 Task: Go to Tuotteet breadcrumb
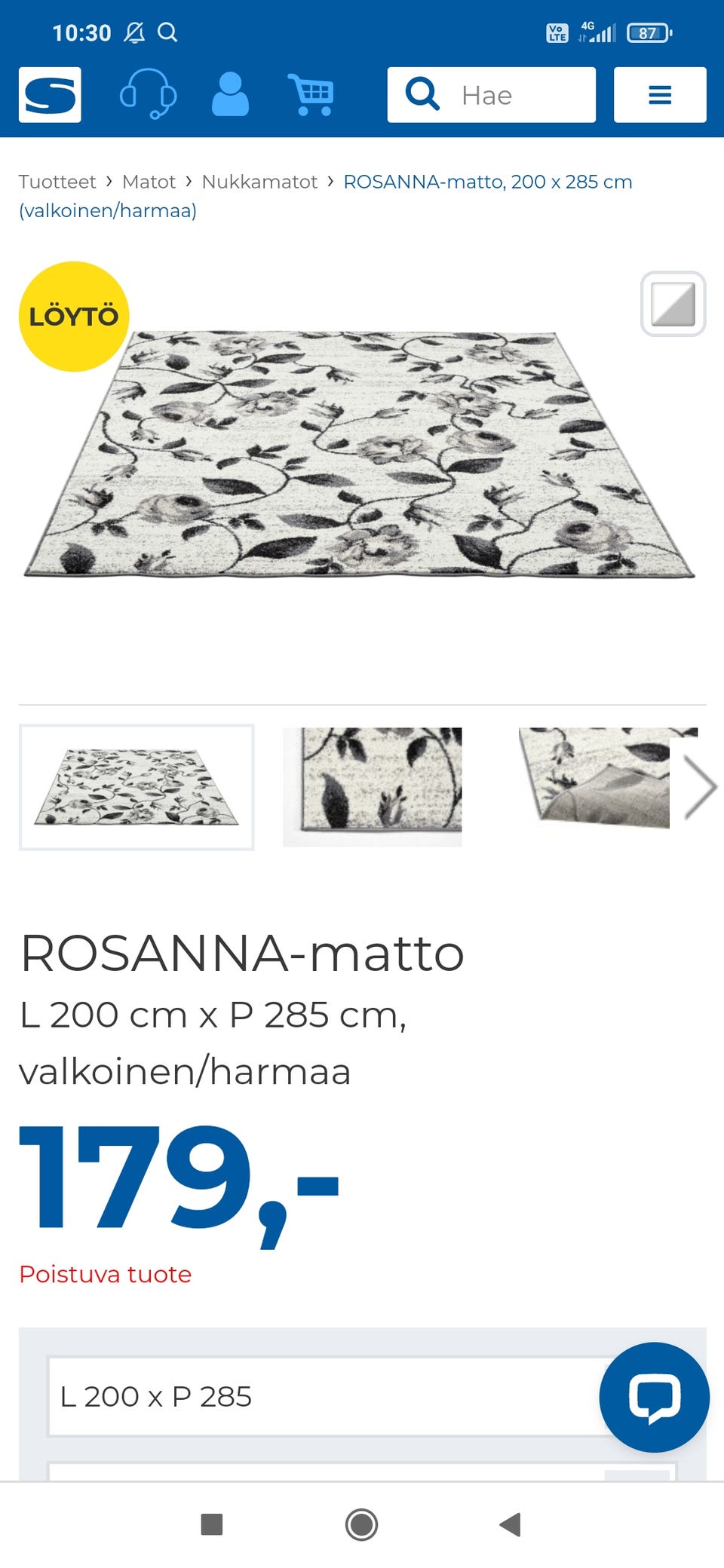pyautogui.click(x=57, y=182)
